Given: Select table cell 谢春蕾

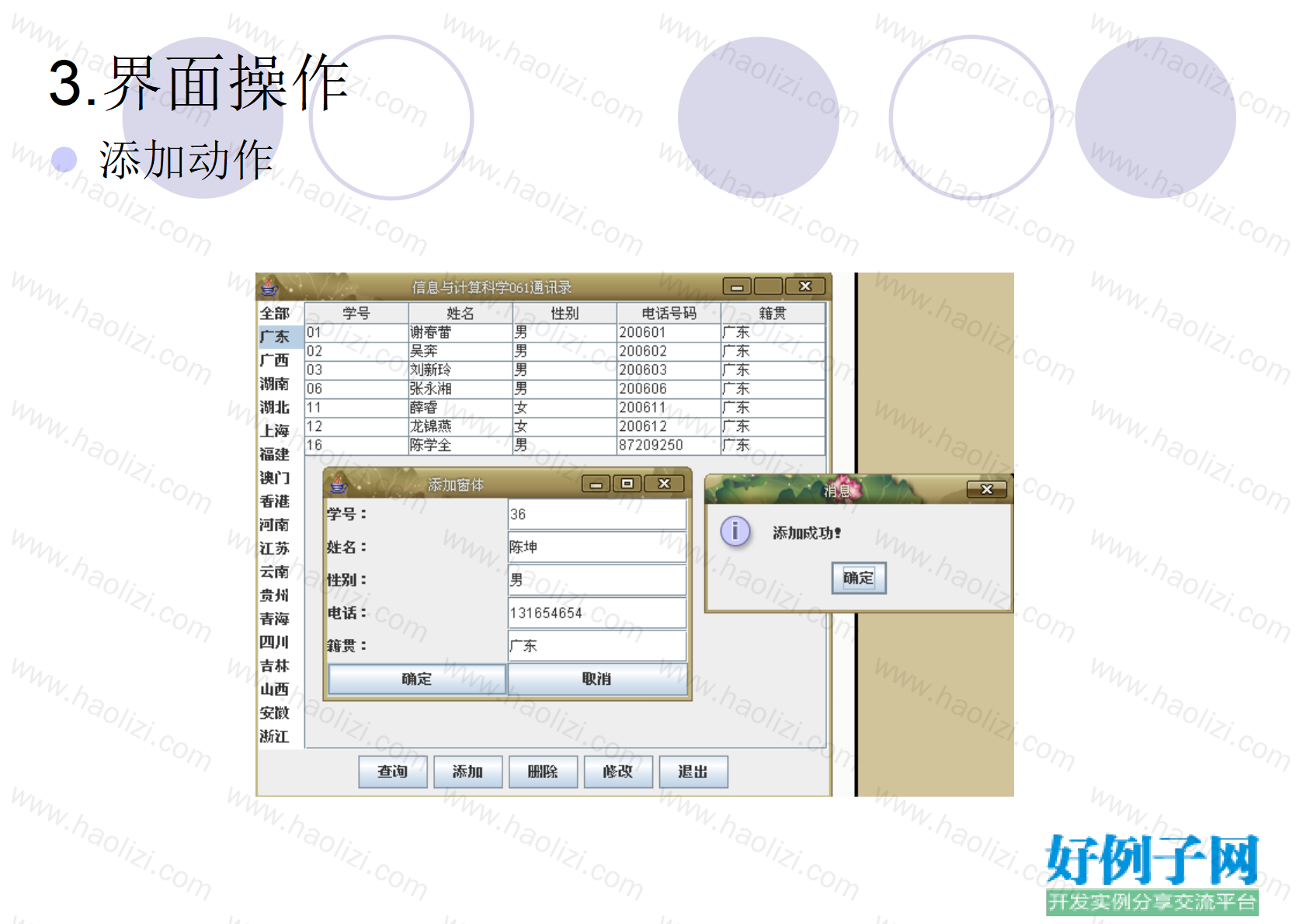Looking at the screenshot, I should pyautogui.click(x=460, y=332).
